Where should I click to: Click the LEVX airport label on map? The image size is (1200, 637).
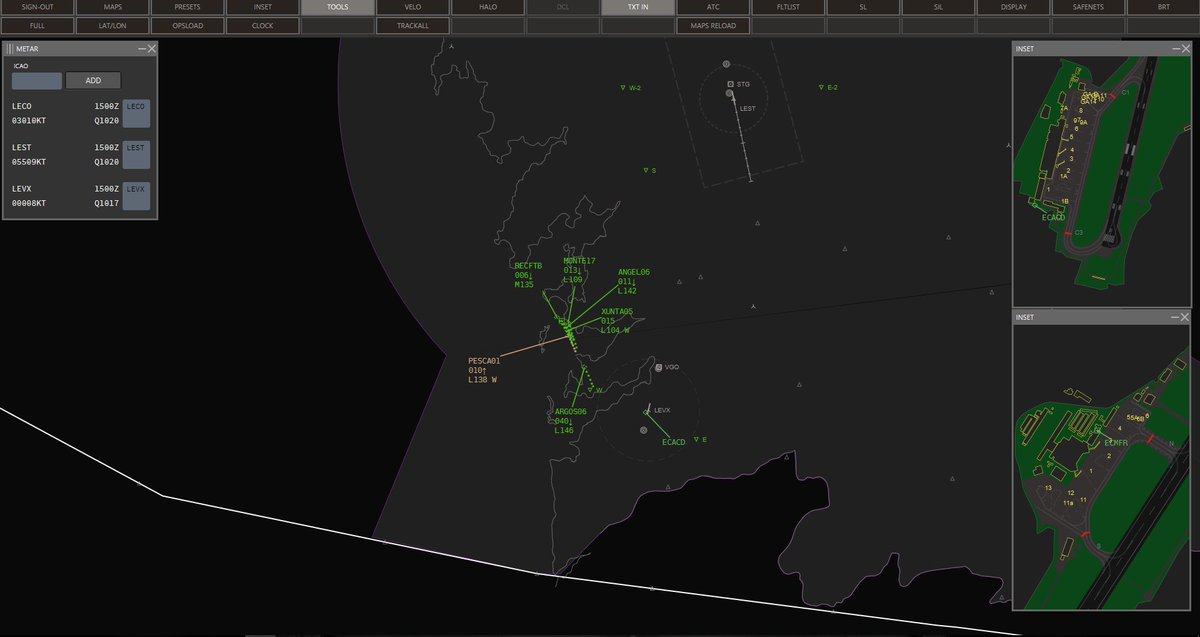pyautogui.click(x=662, y=410)
